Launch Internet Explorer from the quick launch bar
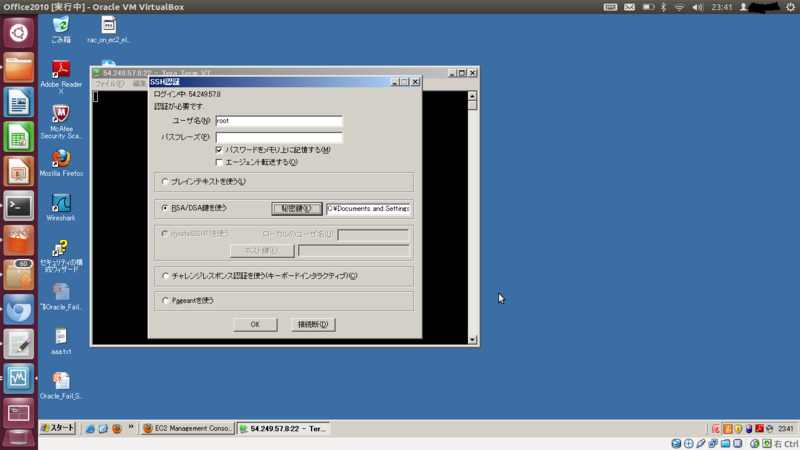The width and height of the screenshot is (800, 450). 90,429
